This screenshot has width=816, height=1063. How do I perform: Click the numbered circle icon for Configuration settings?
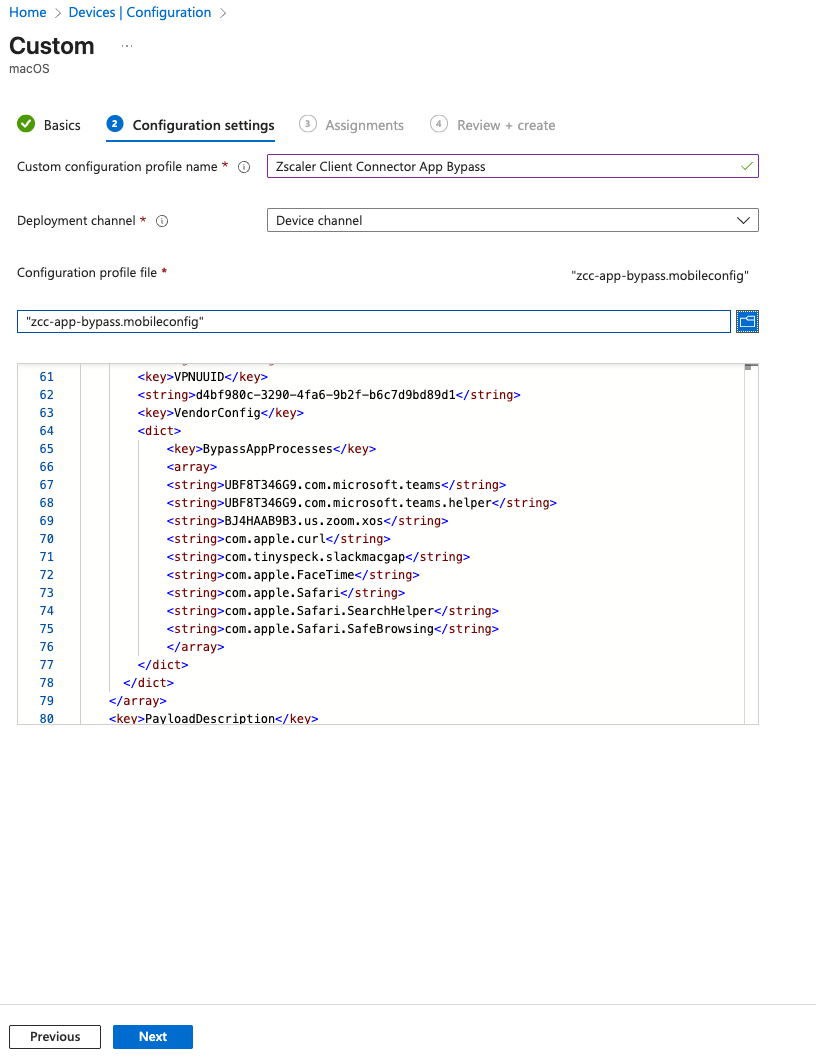[x=115, y=124]
